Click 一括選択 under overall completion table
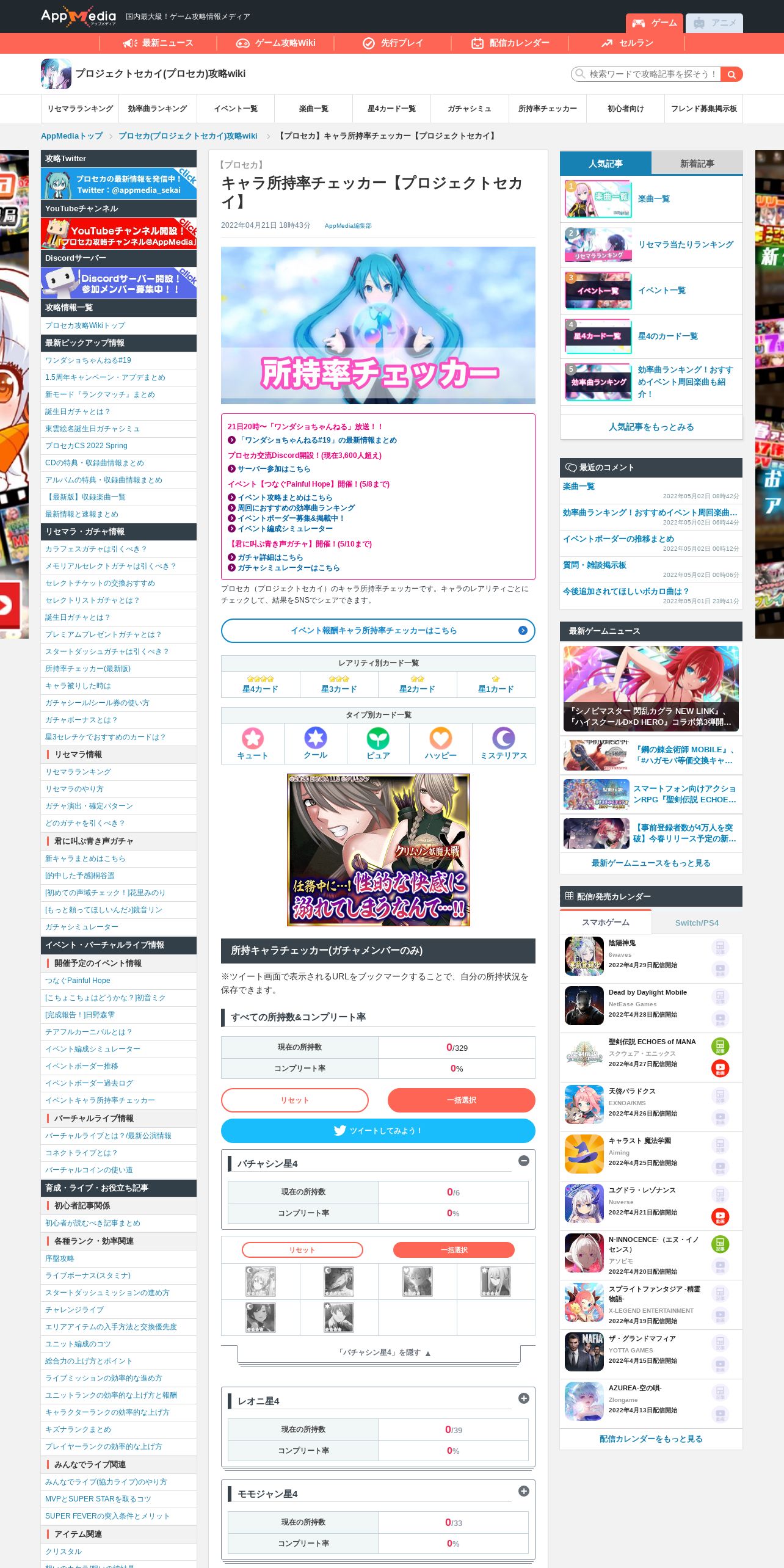The height and width of the screenshot is (1568, 784). point(462,1100)
